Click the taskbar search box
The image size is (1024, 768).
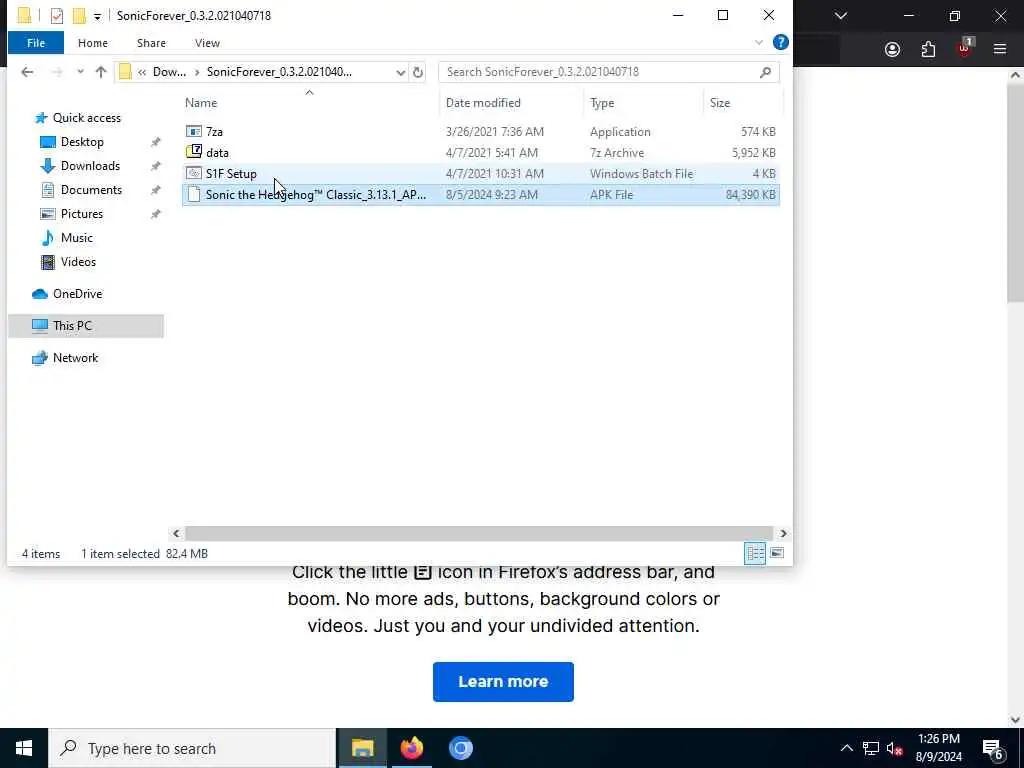click(192, 748)
